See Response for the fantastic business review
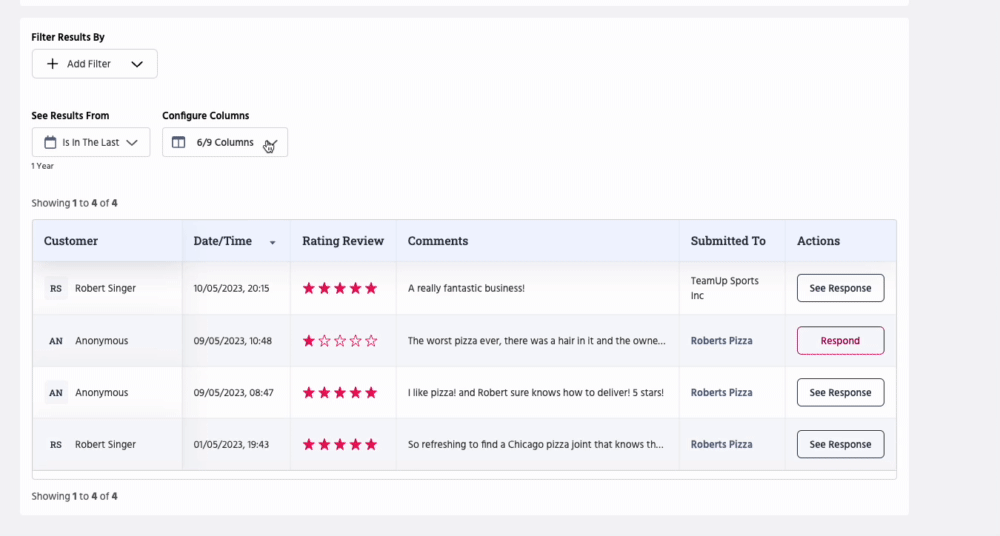The image size is (1000, 536). click(x=840, y=288)
